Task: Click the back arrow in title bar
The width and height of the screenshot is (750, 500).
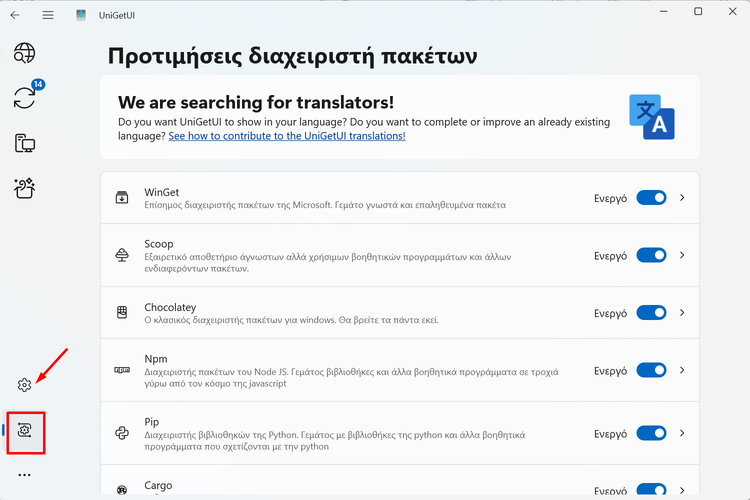Action: point(15,15)
